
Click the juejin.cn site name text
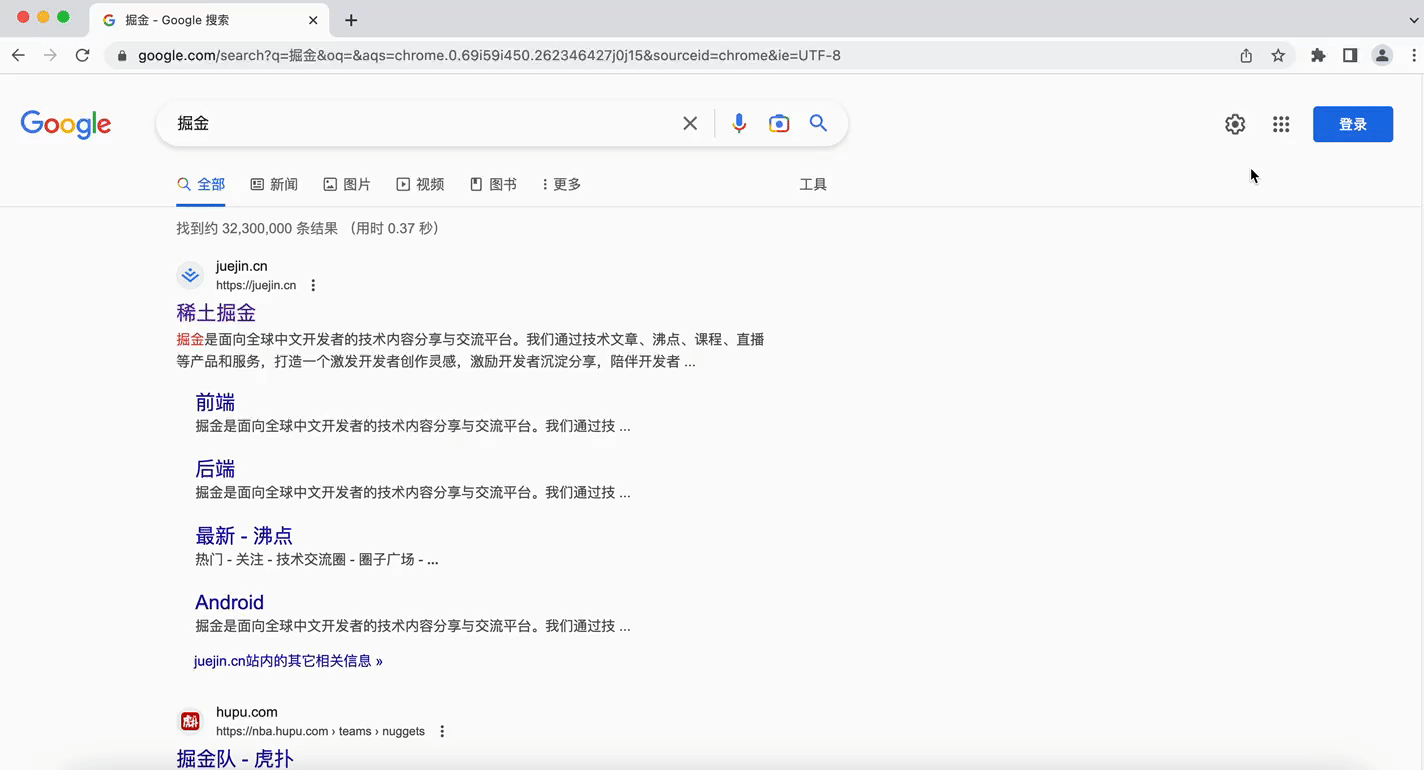coord(242,266)
